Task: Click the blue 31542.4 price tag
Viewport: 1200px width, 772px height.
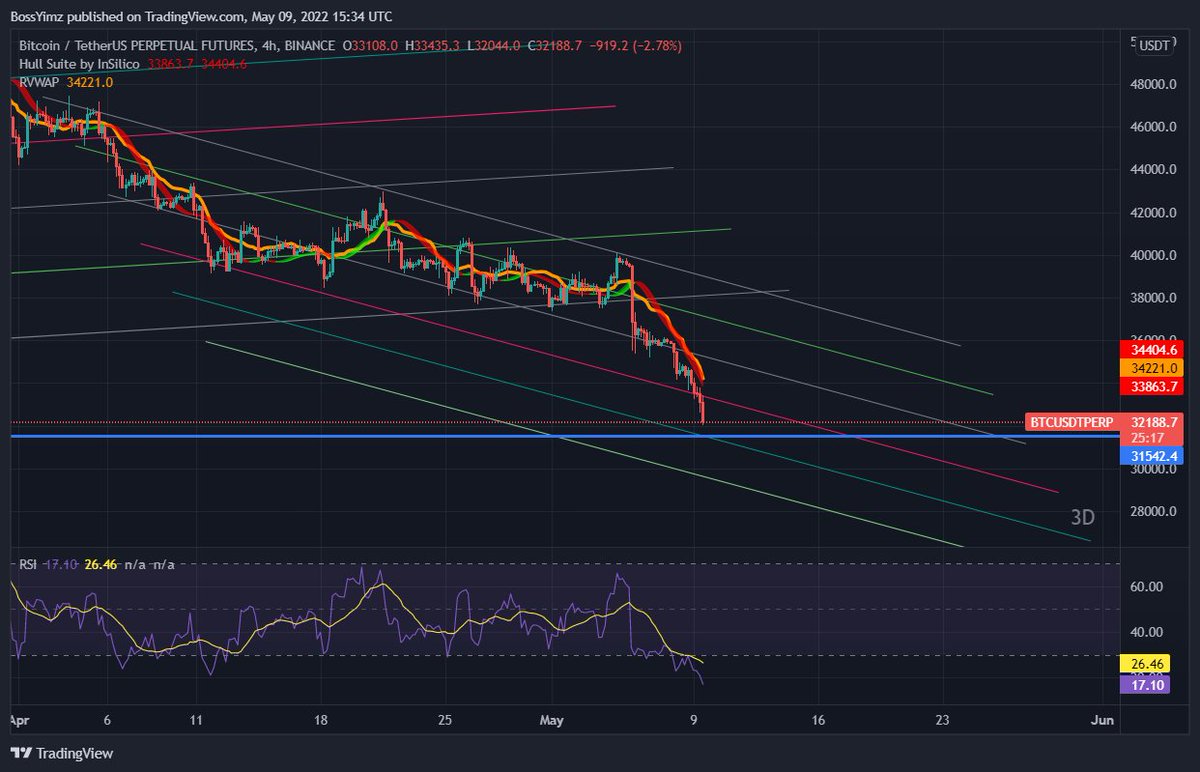Action: coord(1153,455)
